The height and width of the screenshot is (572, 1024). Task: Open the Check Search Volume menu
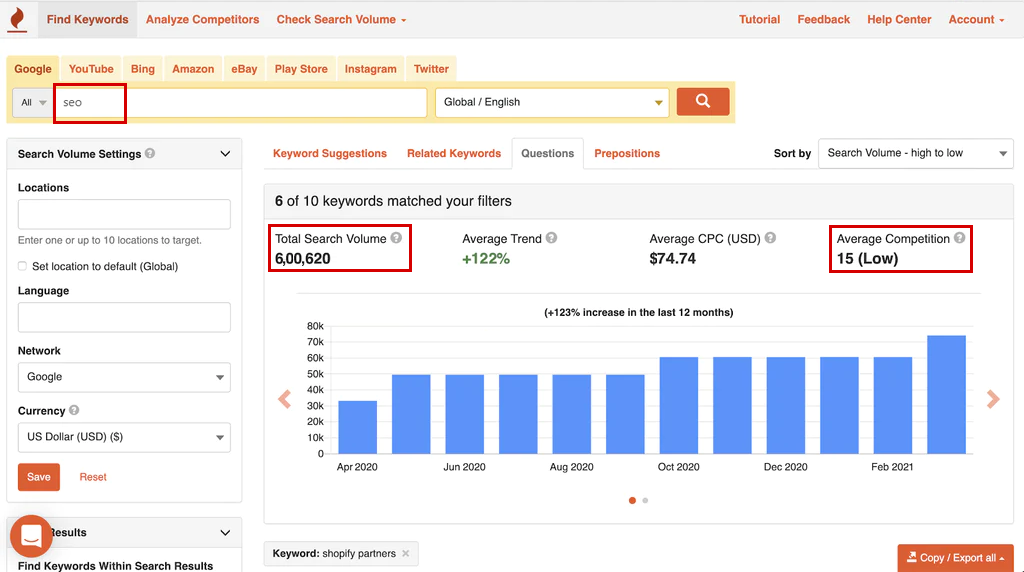click(x=341, y=20)
